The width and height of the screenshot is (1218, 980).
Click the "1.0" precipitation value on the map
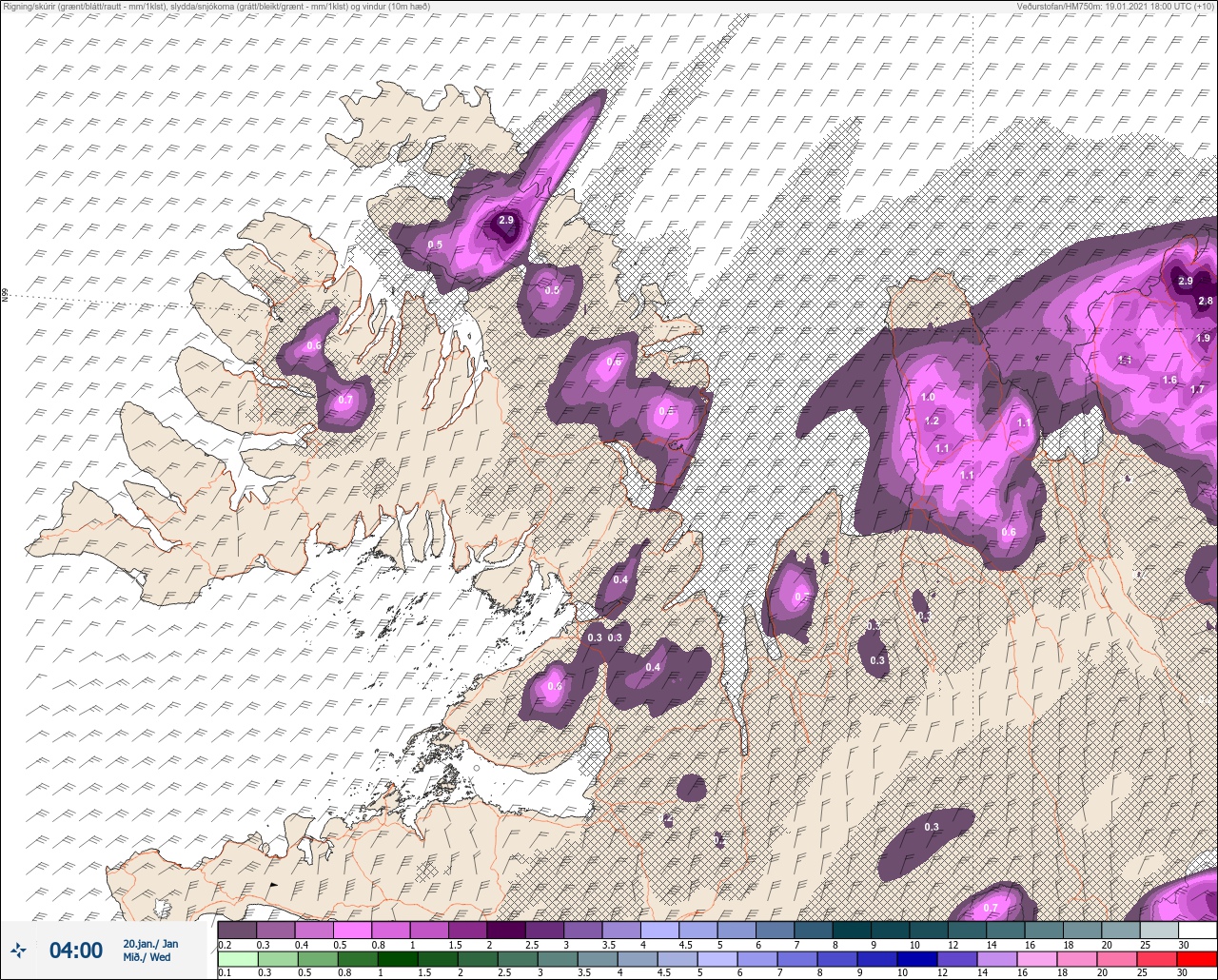coord(928,397)
